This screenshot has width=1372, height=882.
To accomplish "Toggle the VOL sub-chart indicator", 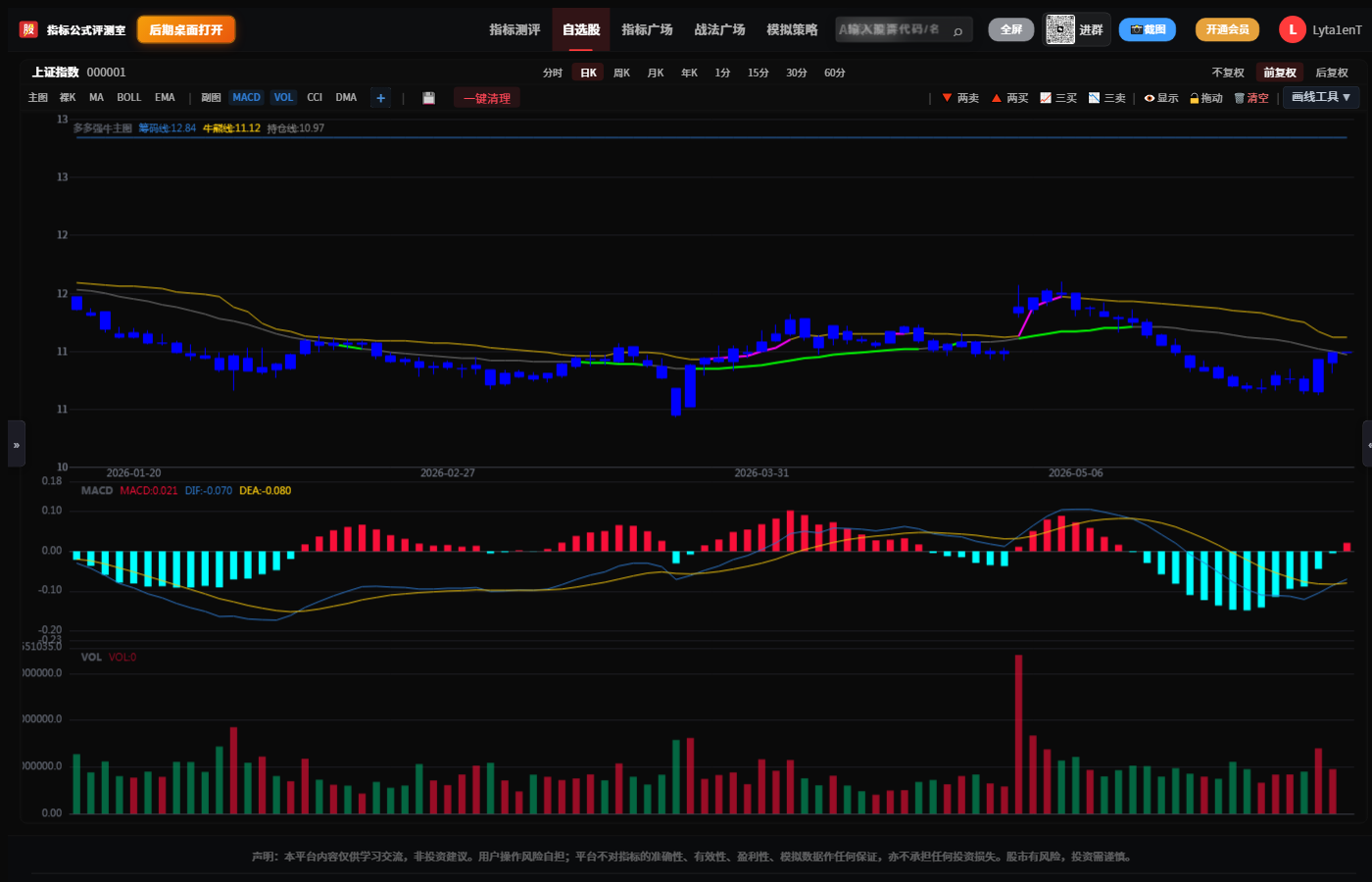I will click(283, 98).
